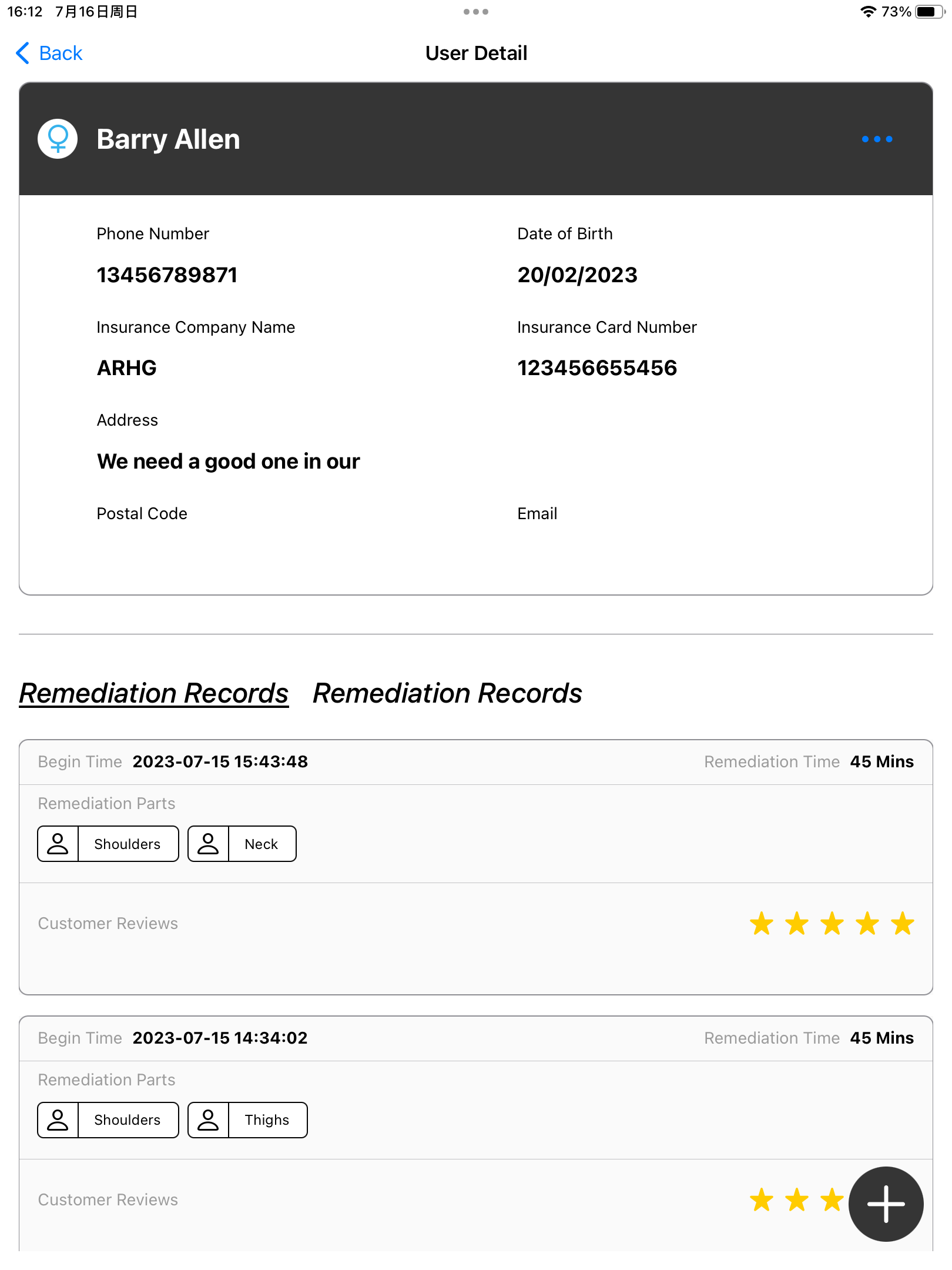Click the person icon beside Thighs
952x1270 pixels.
[x=208, y=1120]
